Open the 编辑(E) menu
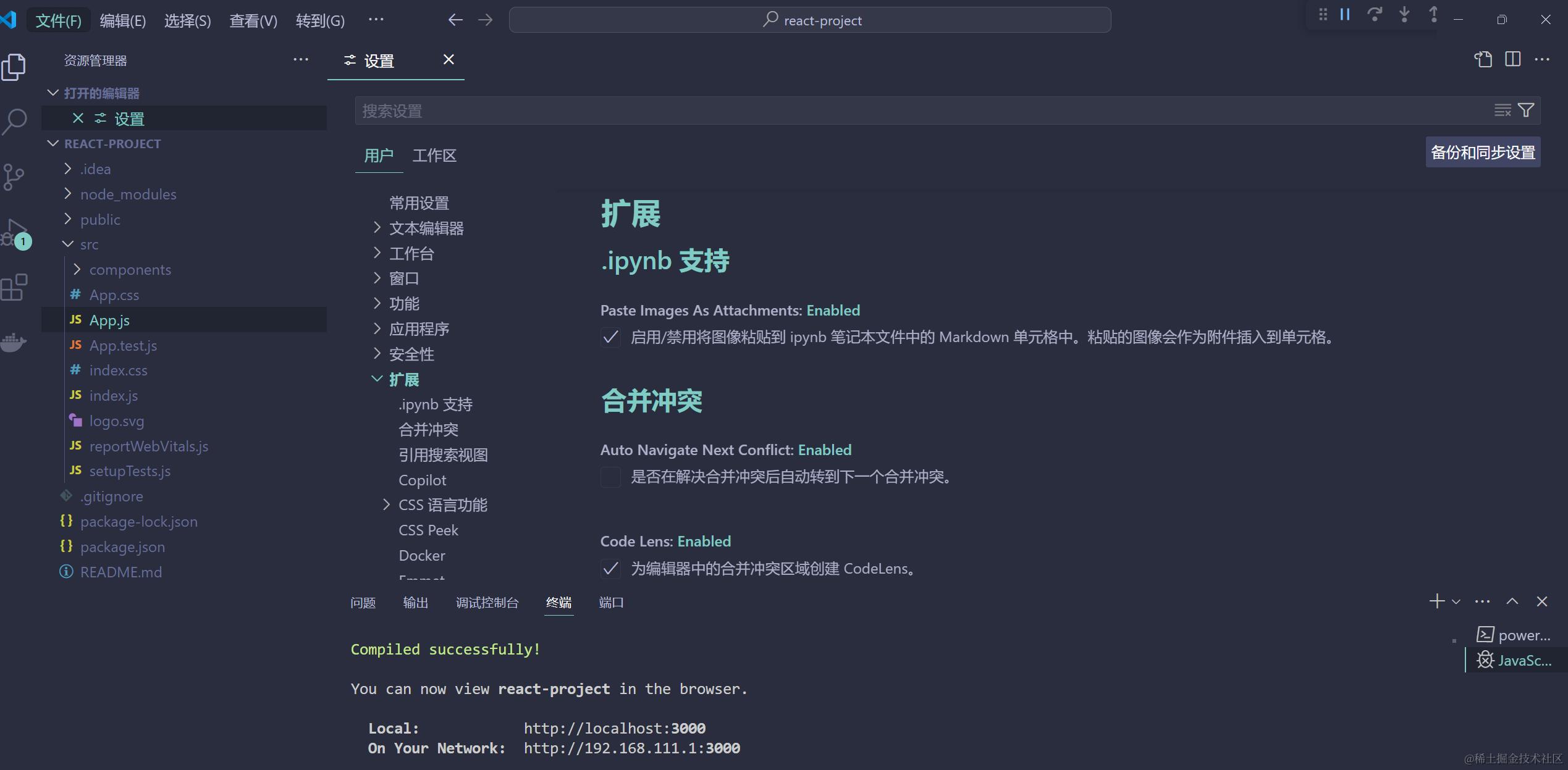 pyautogui.click(x=122, y=20)
